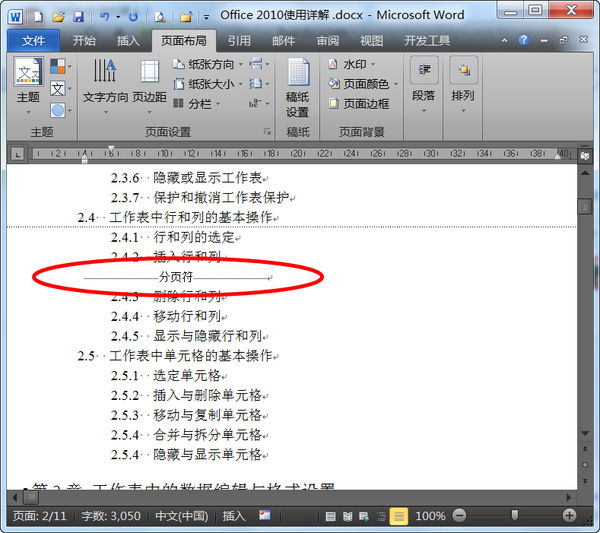Click the print preview icon in the title bar
600x533 pixels.
160,16
